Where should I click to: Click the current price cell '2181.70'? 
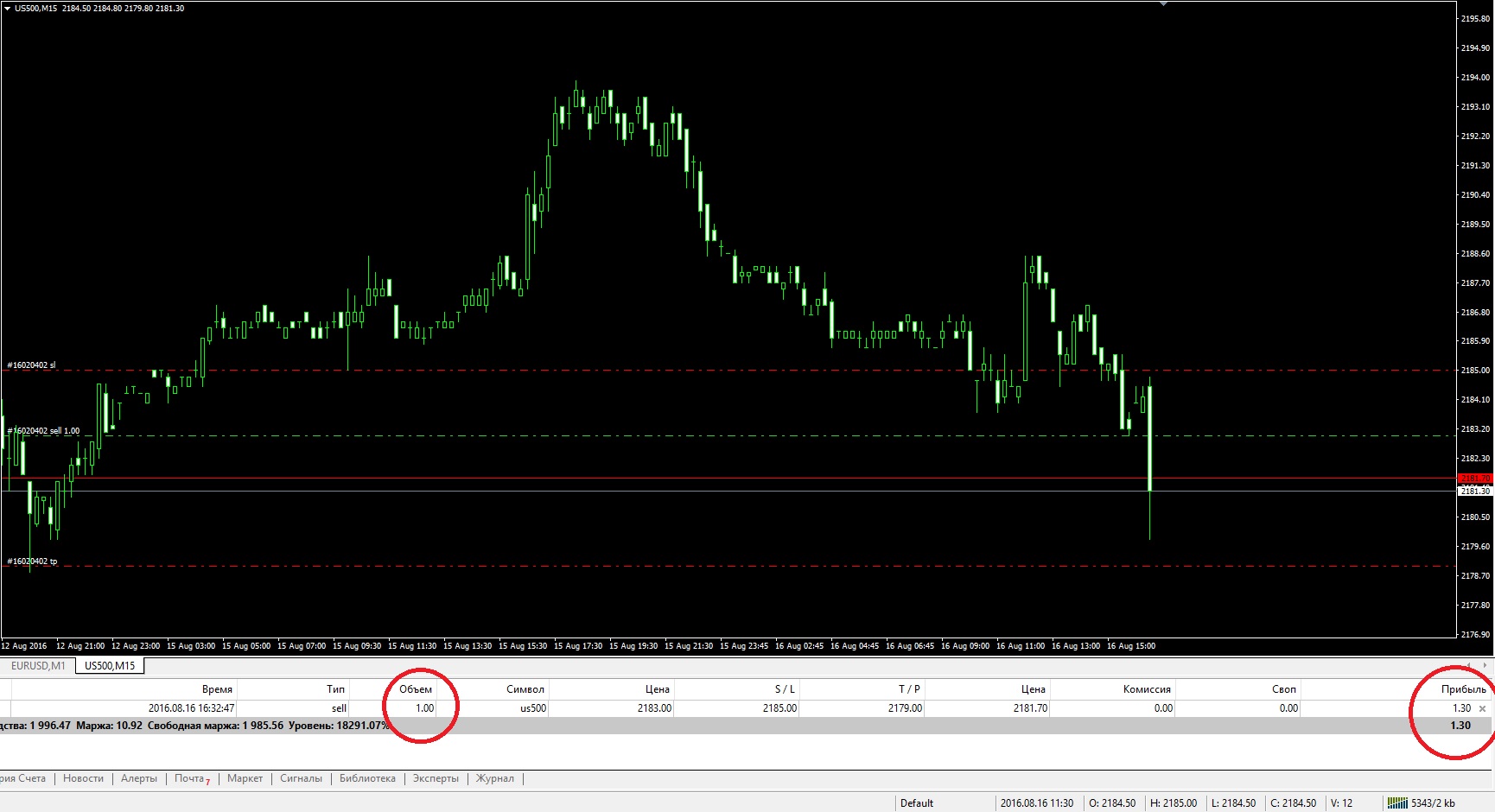[x=1030, y=708]
